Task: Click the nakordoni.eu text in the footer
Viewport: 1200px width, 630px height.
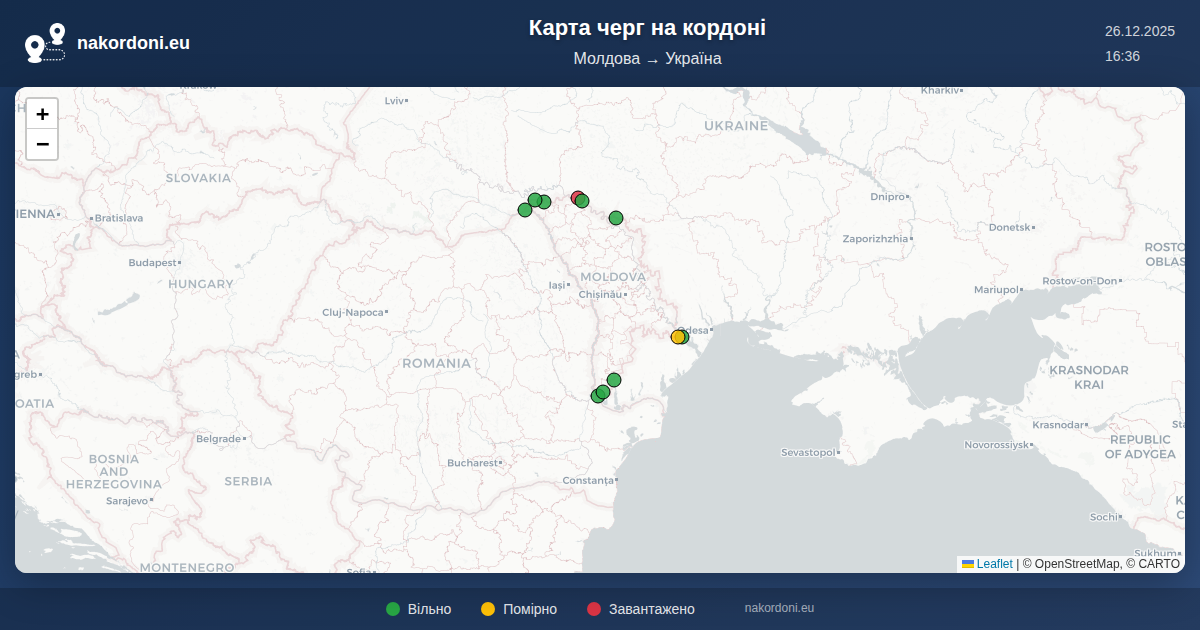Action: (x=779, y=608)
